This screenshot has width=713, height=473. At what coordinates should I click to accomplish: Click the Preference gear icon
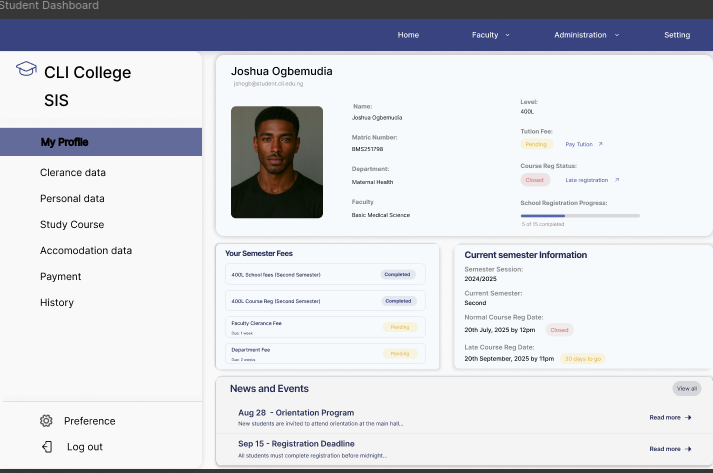pyautogui.click(x=46, y=421)
